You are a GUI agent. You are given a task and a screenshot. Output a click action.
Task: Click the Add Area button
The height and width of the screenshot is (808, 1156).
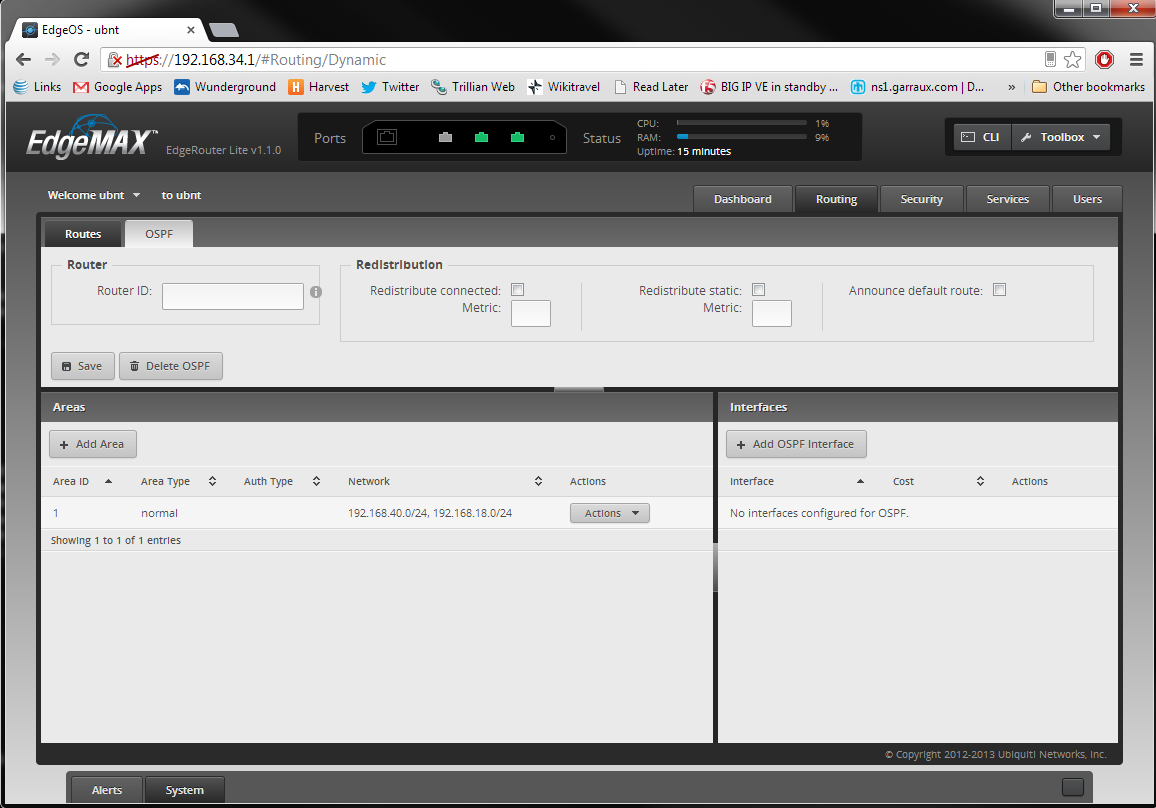pyautogui.click(x=93, y=444)
